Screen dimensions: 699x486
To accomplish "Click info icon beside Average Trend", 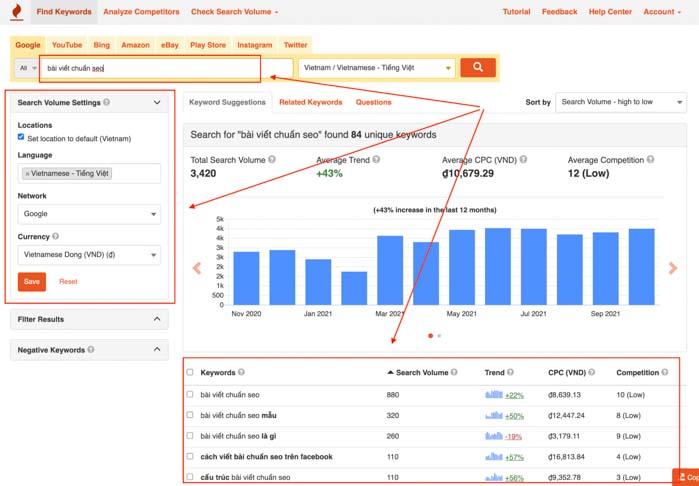I will [x=376, y=160].
